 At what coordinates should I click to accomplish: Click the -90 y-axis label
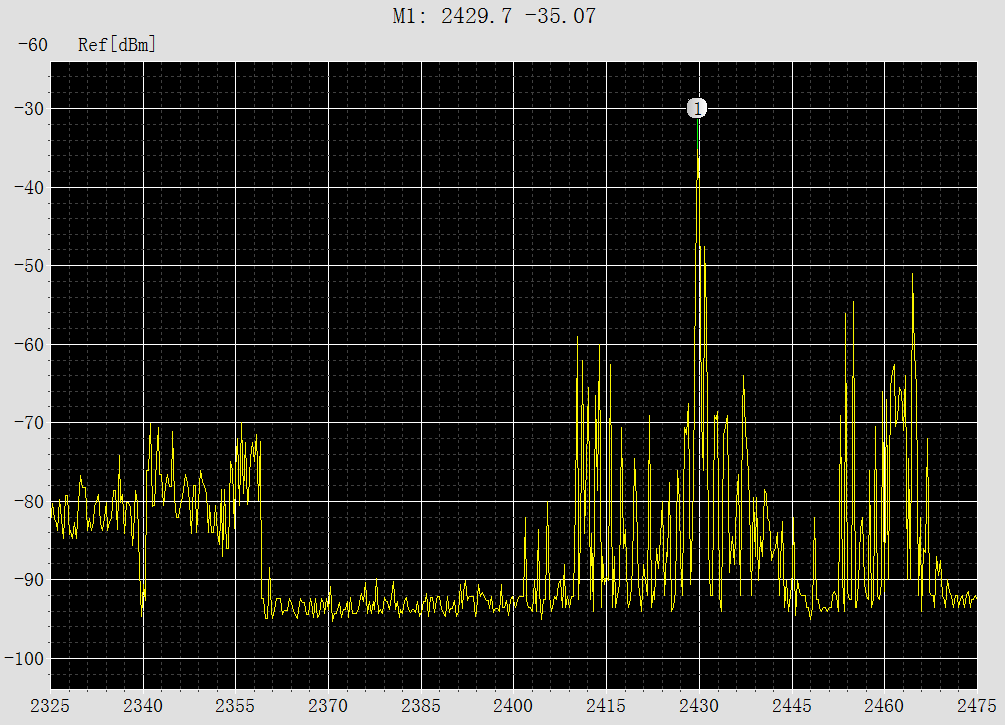(x=29, y=580)
